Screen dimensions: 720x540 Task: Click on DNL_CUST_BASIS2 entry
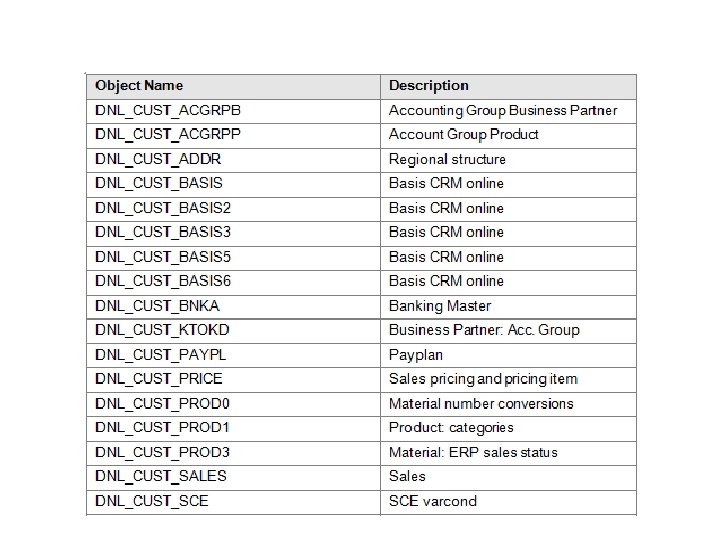point(163,208)
